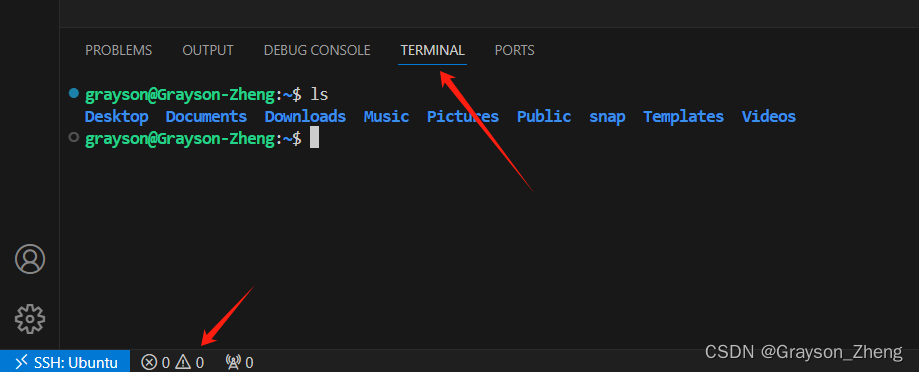
Task: Click the warnings triangle icon in status bar
Action: [183, 363]
